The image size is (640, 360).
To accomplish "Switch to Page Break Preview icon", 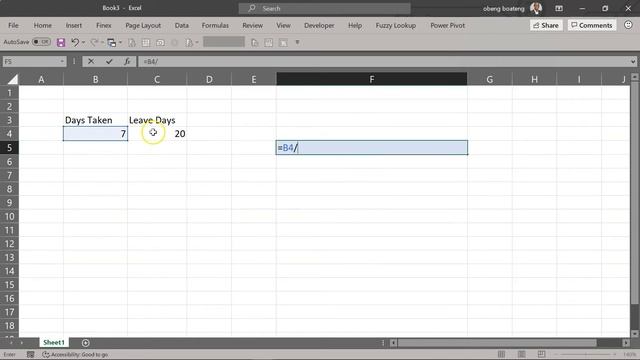I will [x=542, y=354].
